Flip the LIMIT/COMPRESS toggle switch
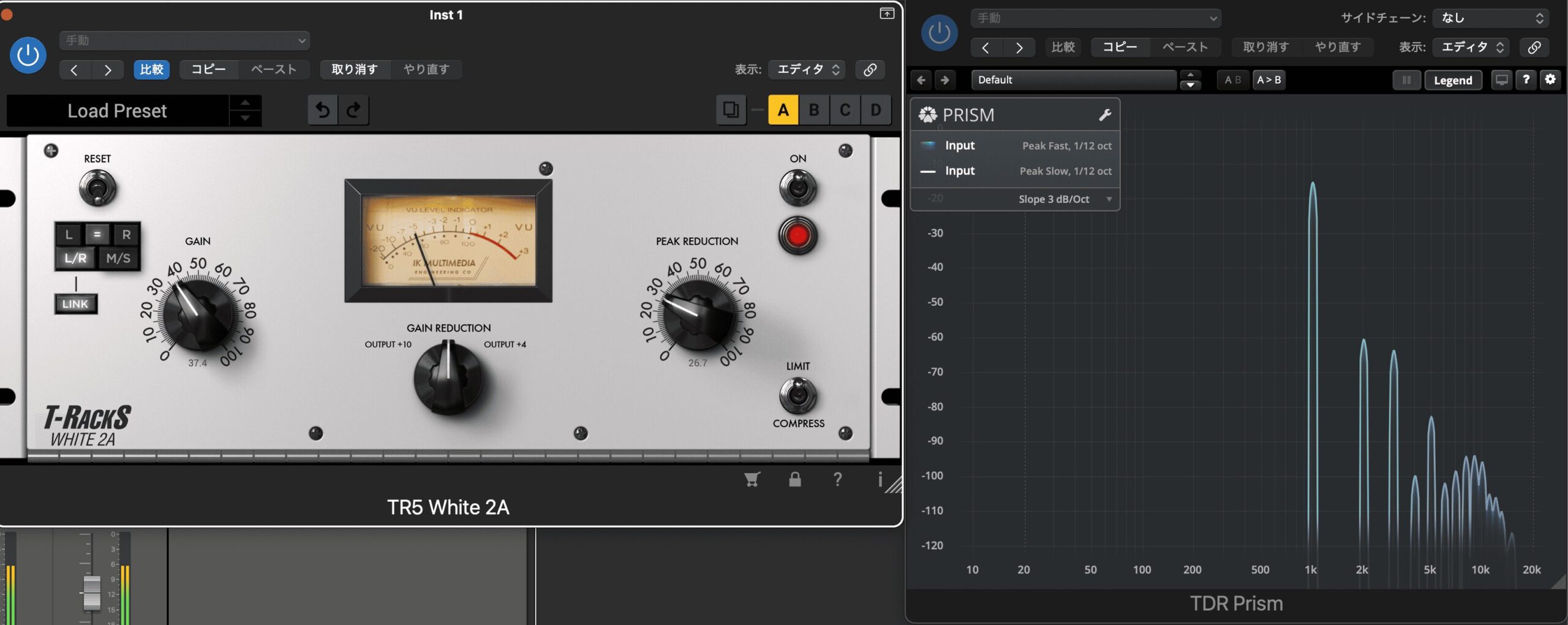 (x=797, y=395)
